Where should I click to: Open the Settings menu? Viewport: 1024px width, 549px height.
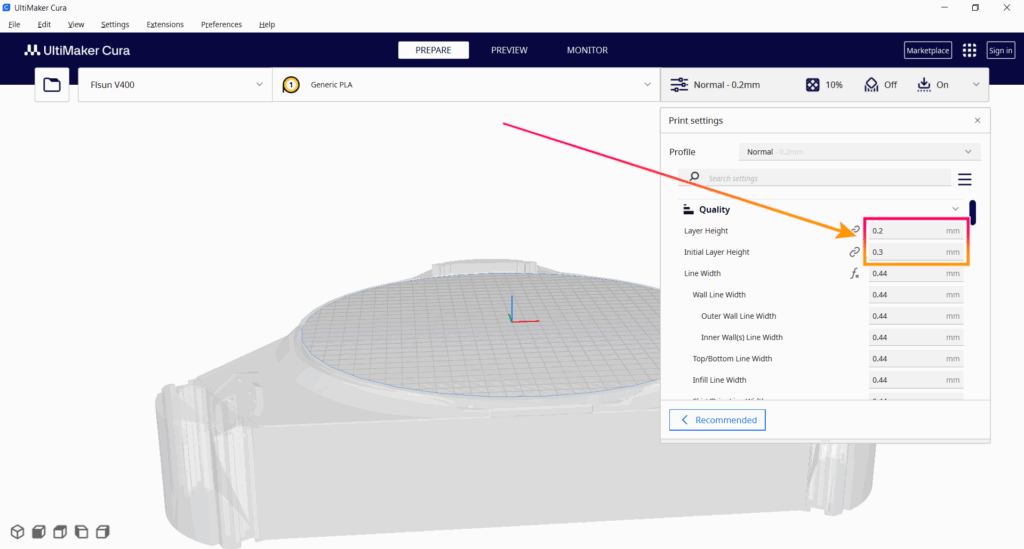(115, 24)
